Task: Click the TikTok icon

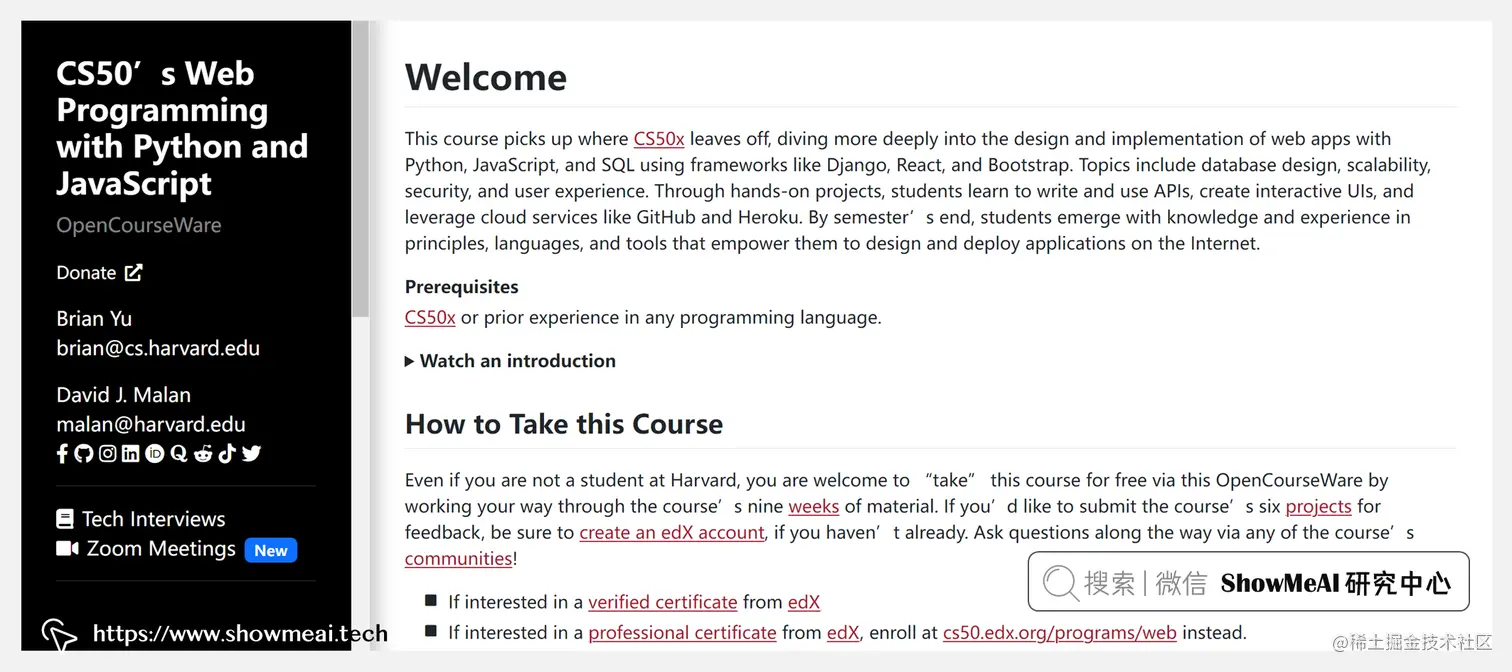Action: tap(227, 453)
